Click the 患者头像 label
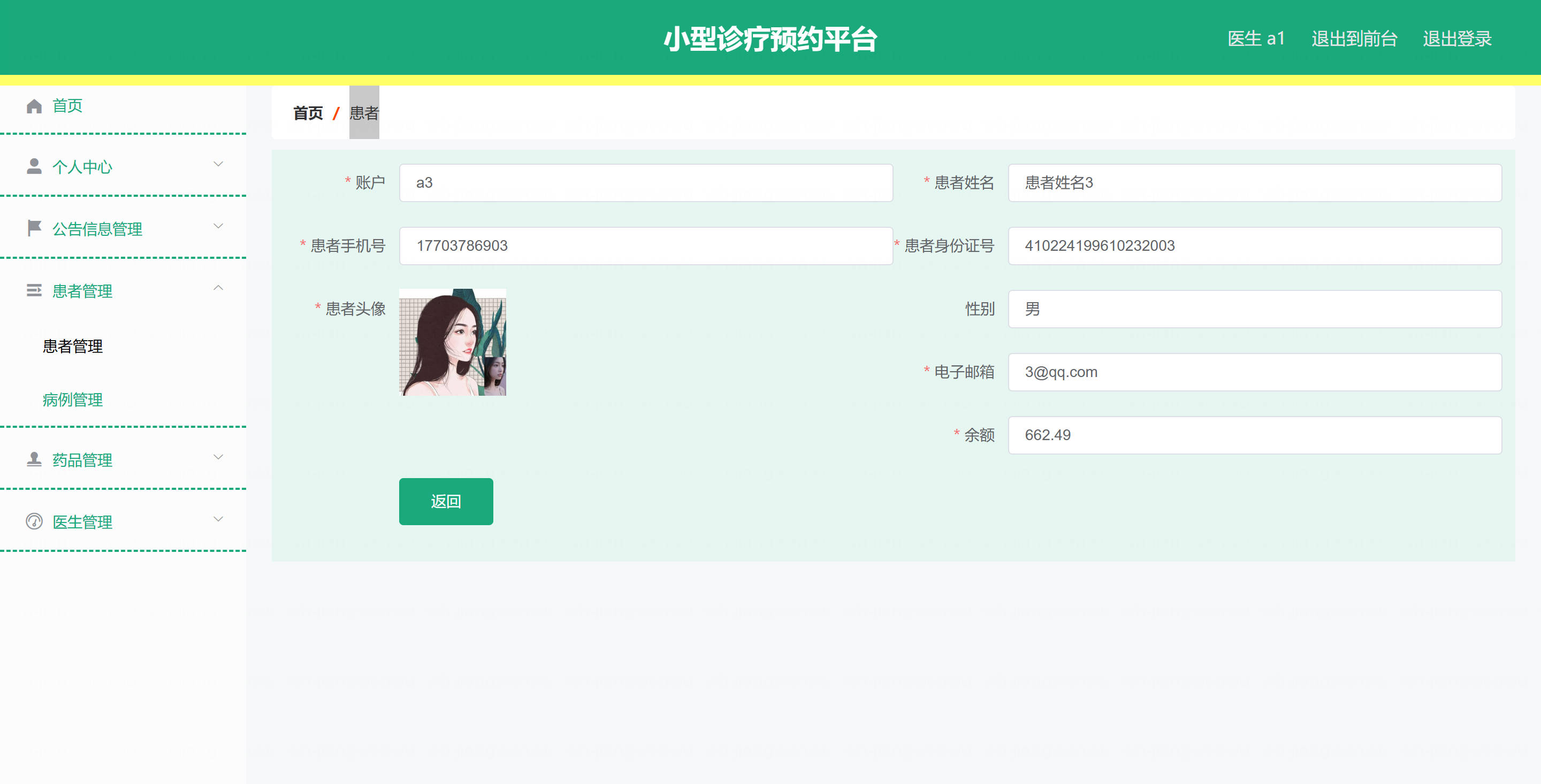 click(355, 309)
